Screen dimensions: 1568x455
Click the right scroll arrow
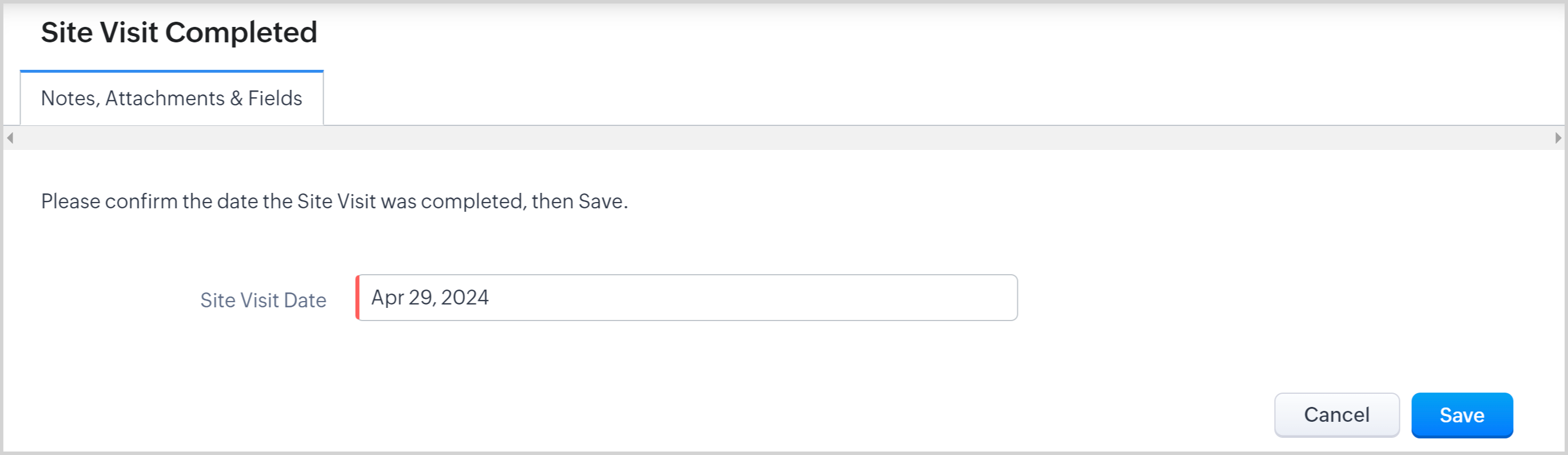click(1558, 139)
